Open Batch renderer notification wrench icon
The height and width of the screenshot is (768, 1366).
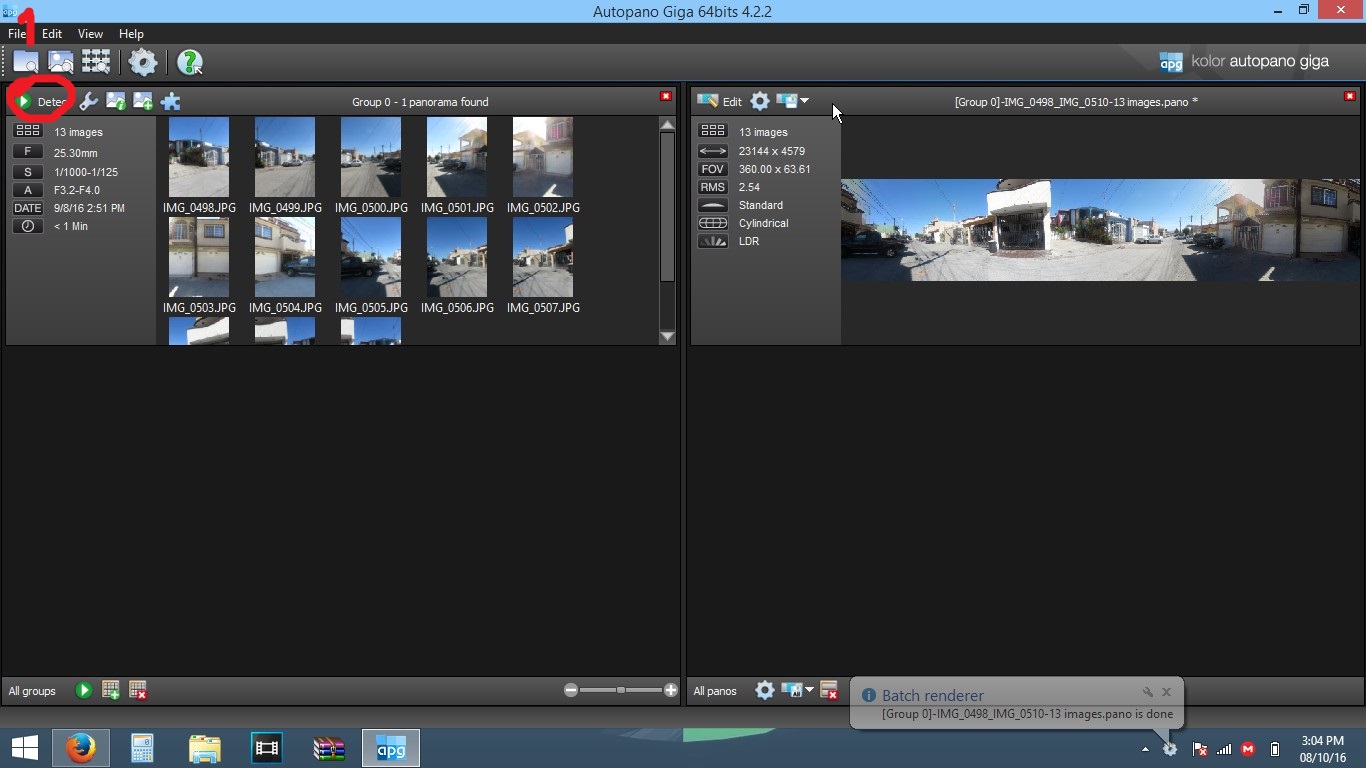pos(1148,692)
